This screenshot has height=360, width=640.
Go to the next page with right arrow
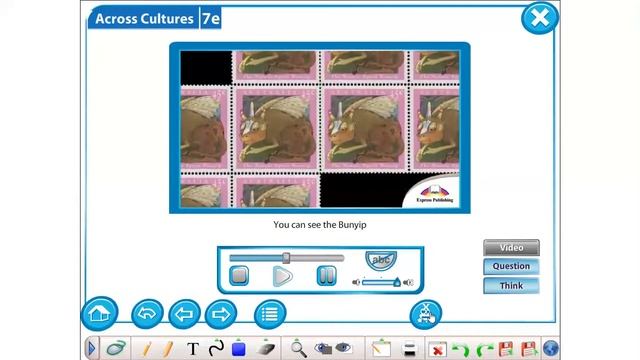221,314
